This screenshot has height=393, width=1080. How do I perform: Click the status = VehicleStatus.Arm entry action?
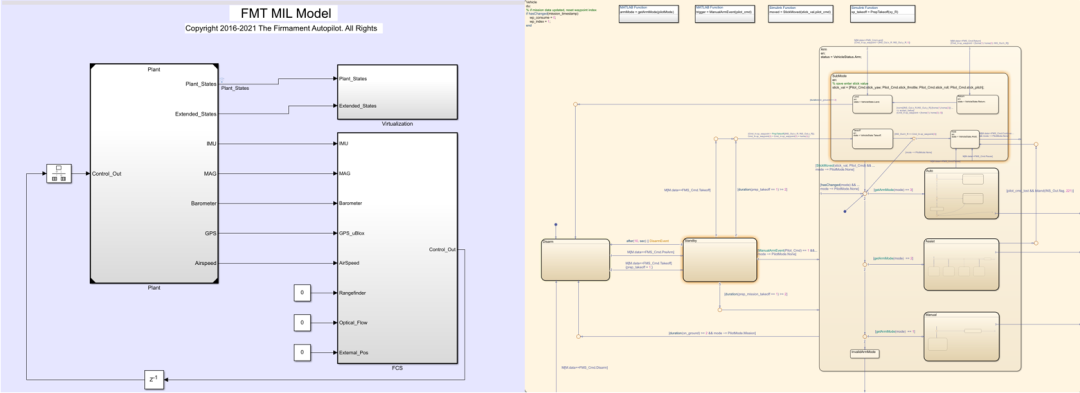(842, 58)
